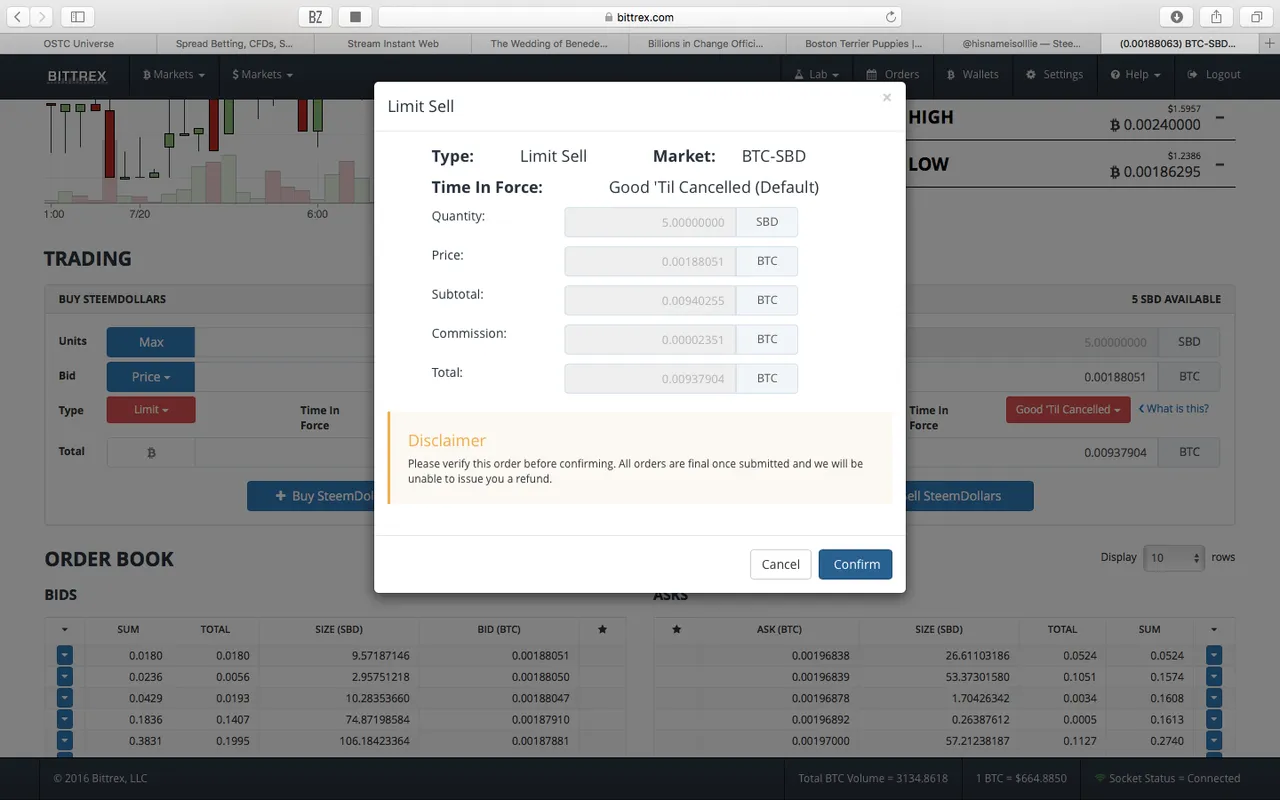Confirm the limit sell order
The height and width of the screenshot is (800, 1280).
[x=855, y=564]
